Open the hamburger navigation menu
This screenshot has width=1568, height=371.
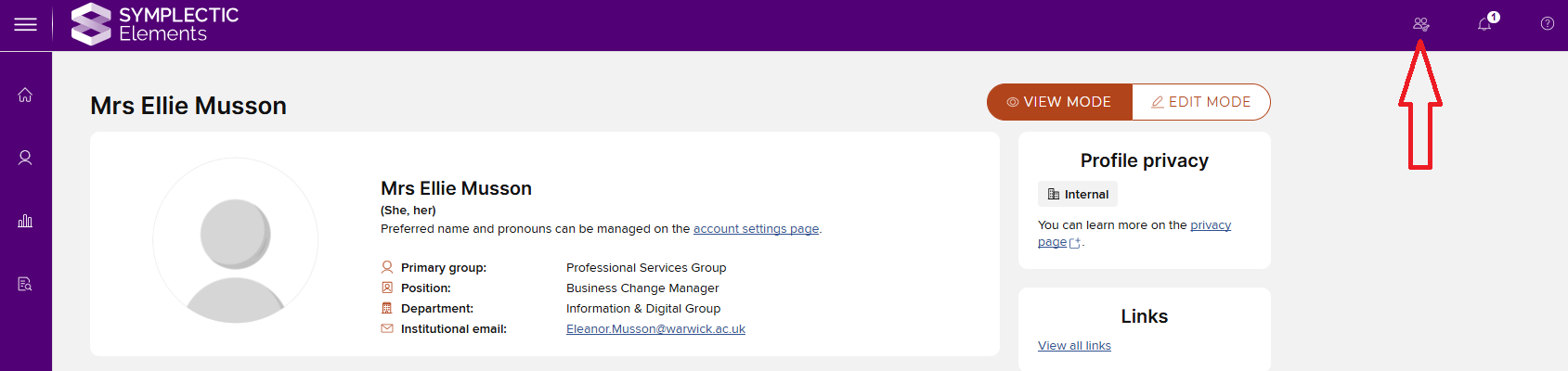click(x=25, y=25)
